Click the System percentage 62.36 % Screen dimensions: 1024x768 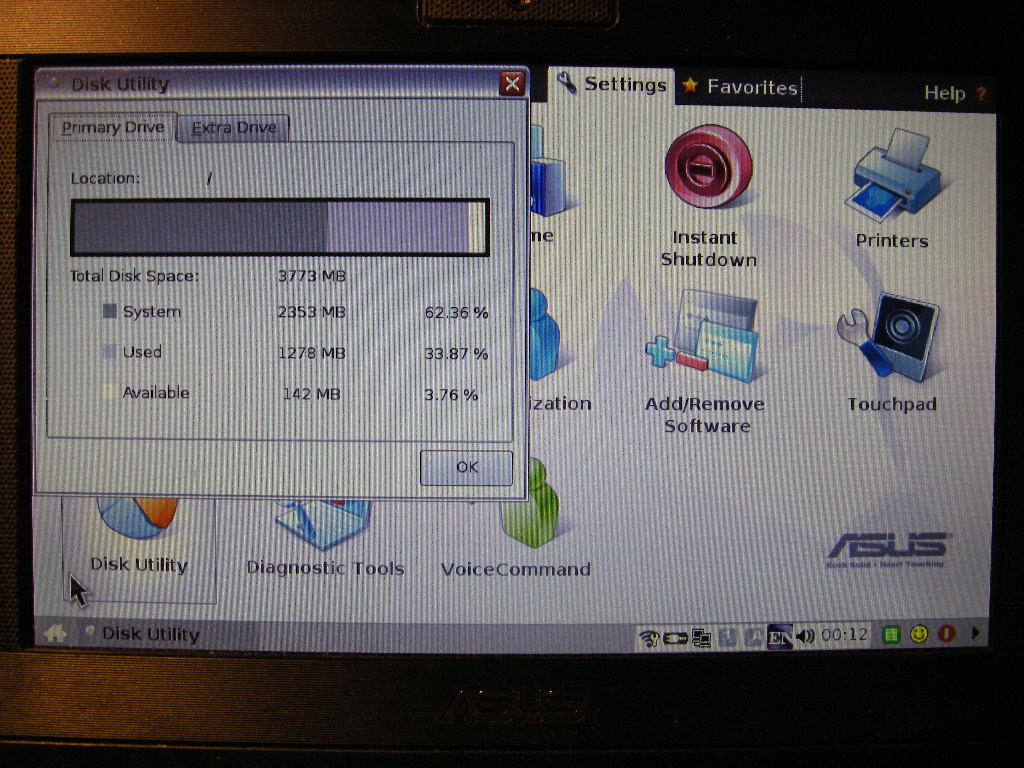[x=456, y=313]
